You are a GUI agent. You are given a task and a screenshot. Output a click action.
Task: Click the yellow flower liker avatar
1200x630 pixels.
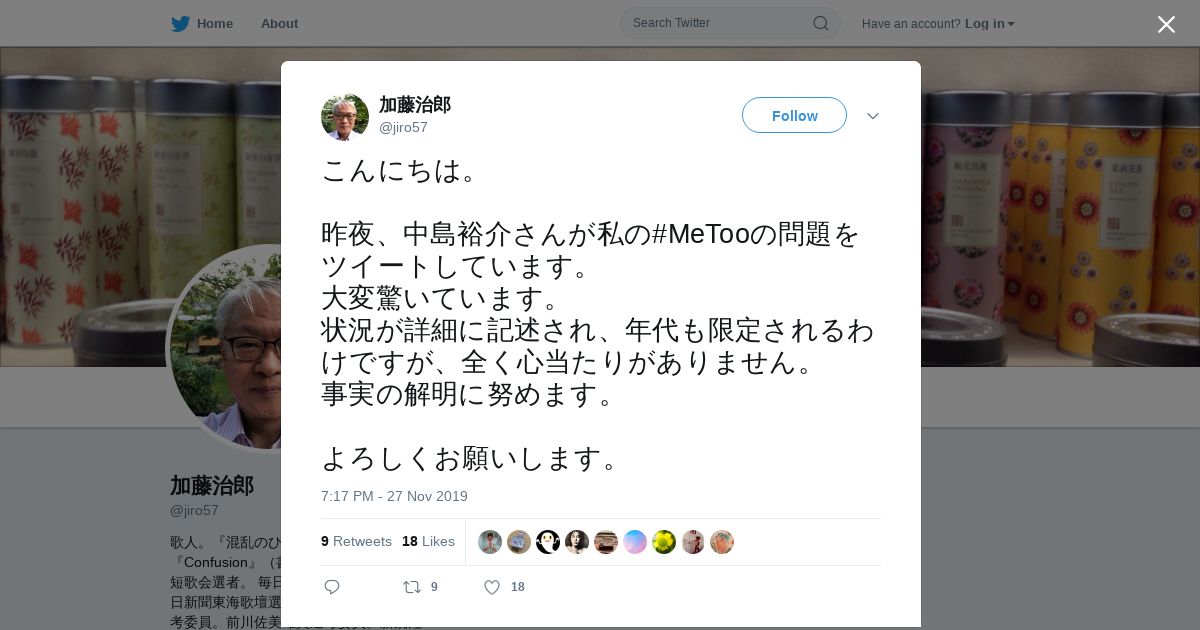point(664,542)
